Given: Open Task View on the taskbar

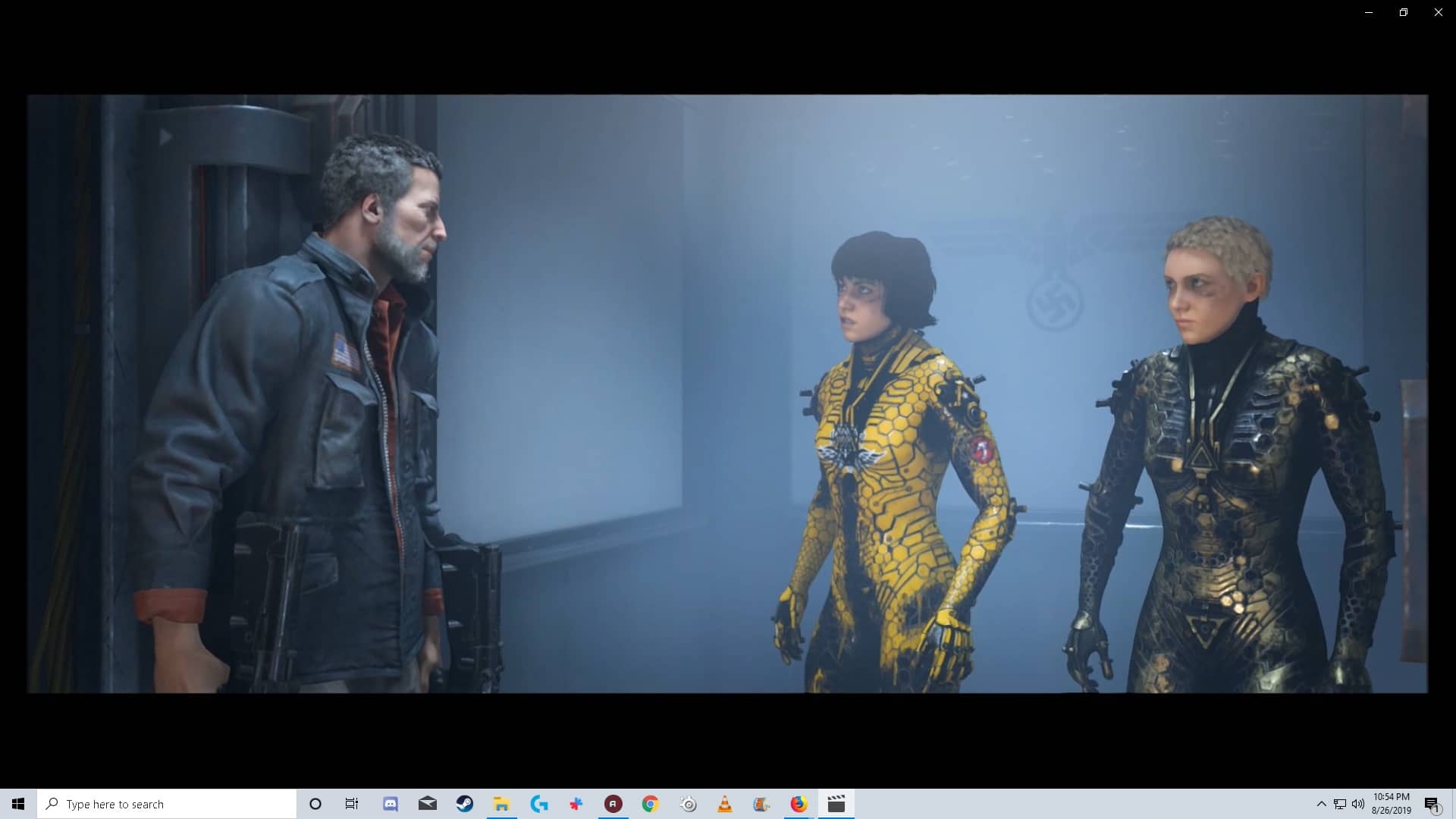Looking at the screenshot, I should 352,804.
